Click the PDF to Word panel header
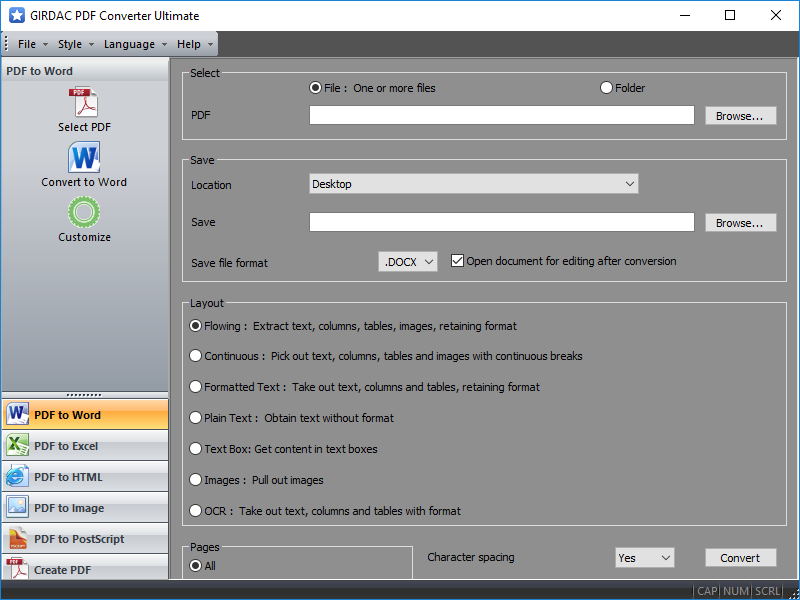Image resolution: width=800 pixels, height=600 pixels. [x=85, y=71]
